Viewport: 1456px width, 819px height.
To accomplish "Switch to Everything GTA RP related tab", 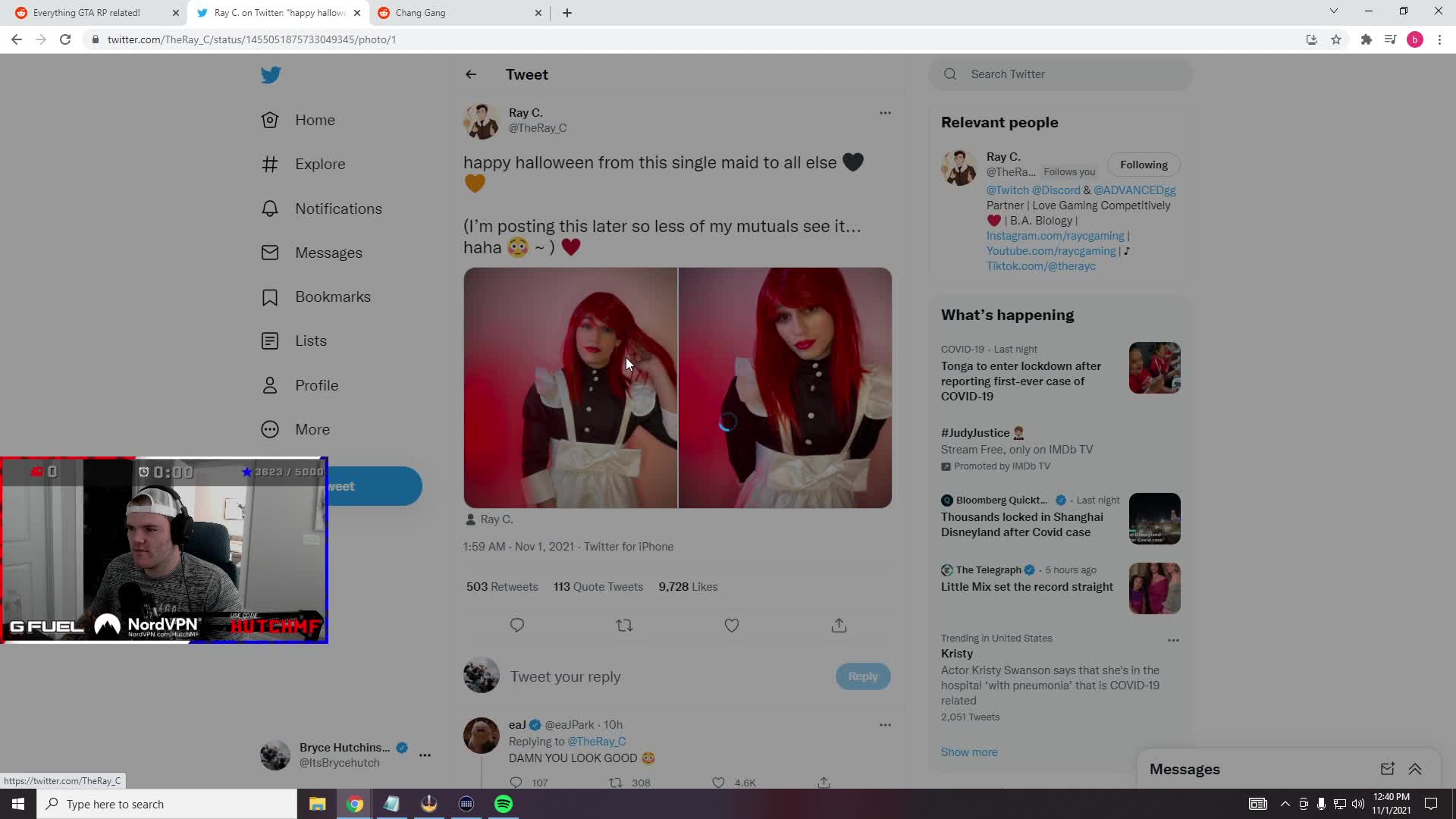I will pos(86,13).
